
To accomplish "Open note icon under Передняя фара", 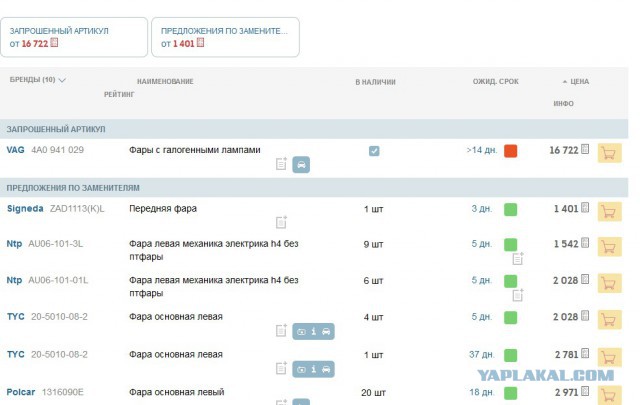I will 281,222.
